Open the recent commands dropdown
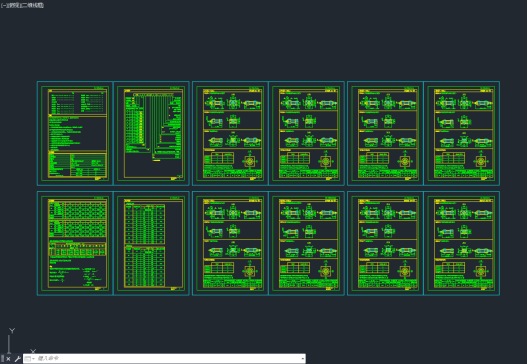Screen dimensions: 527x364 tap(30, 359)
